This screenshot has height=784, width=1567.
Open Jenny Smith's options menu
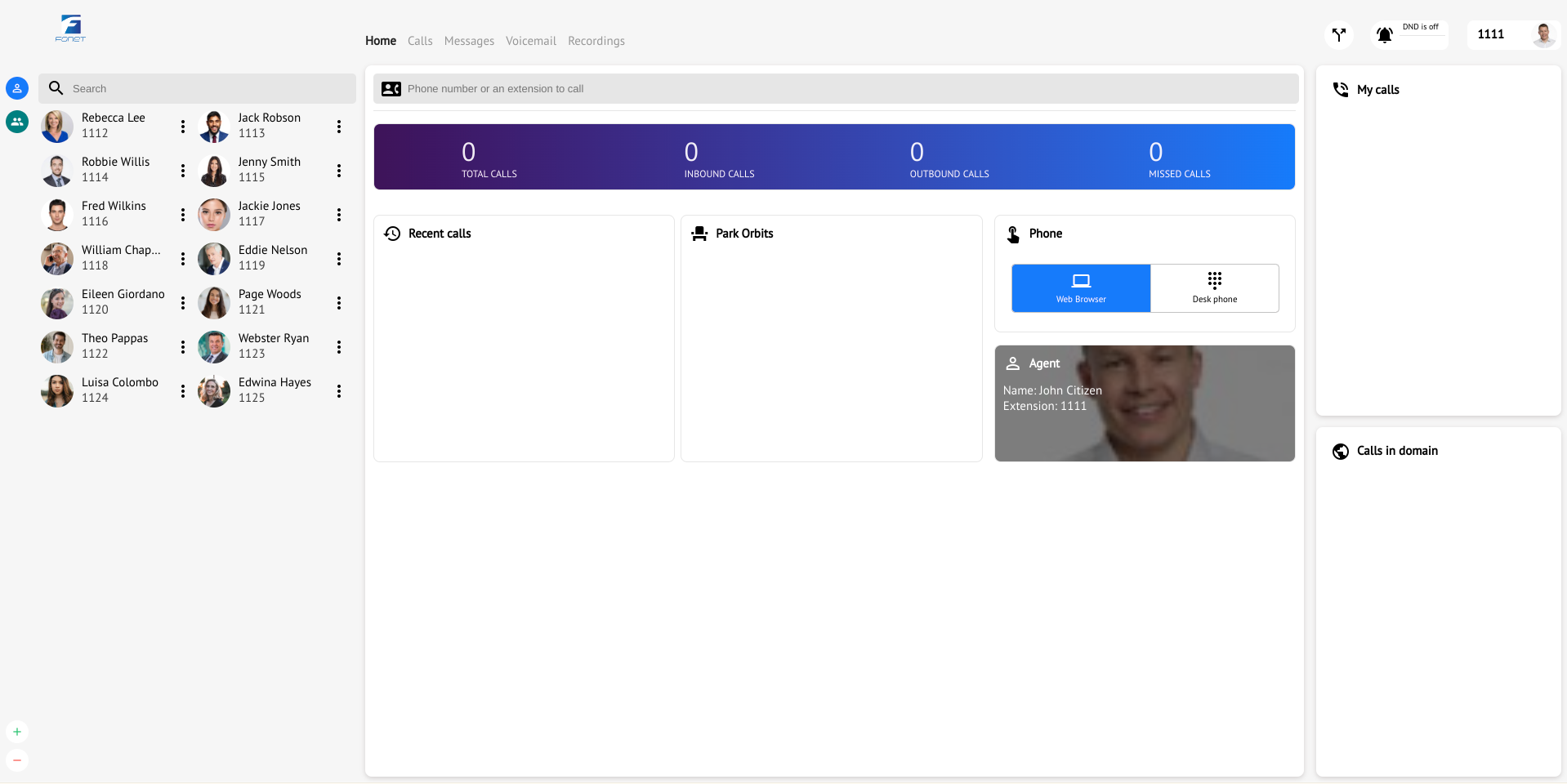pos(339,171)
